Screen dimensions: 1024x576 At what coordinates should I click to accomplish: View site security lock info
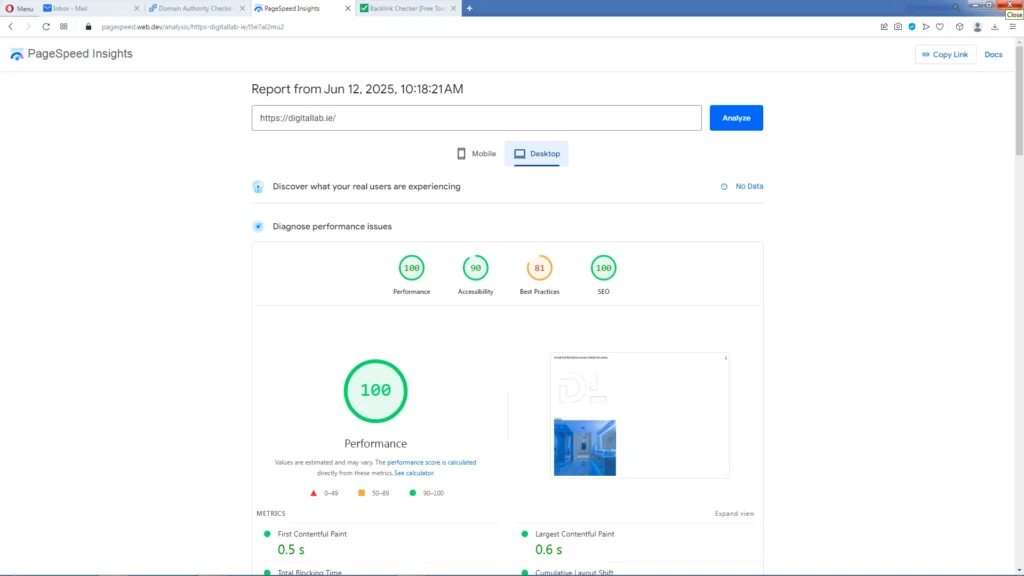[x=89, y=27]
